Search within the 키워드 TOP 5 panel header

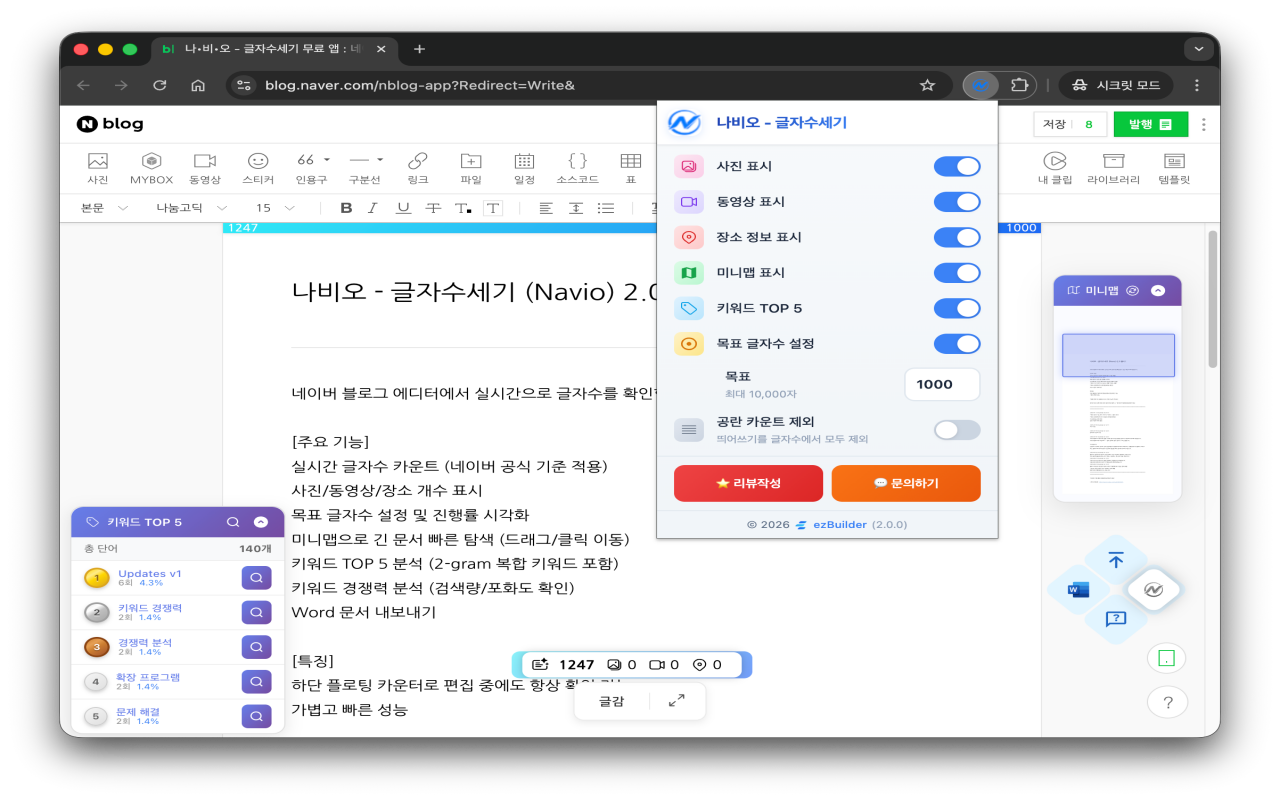click(x=233, y=522)
